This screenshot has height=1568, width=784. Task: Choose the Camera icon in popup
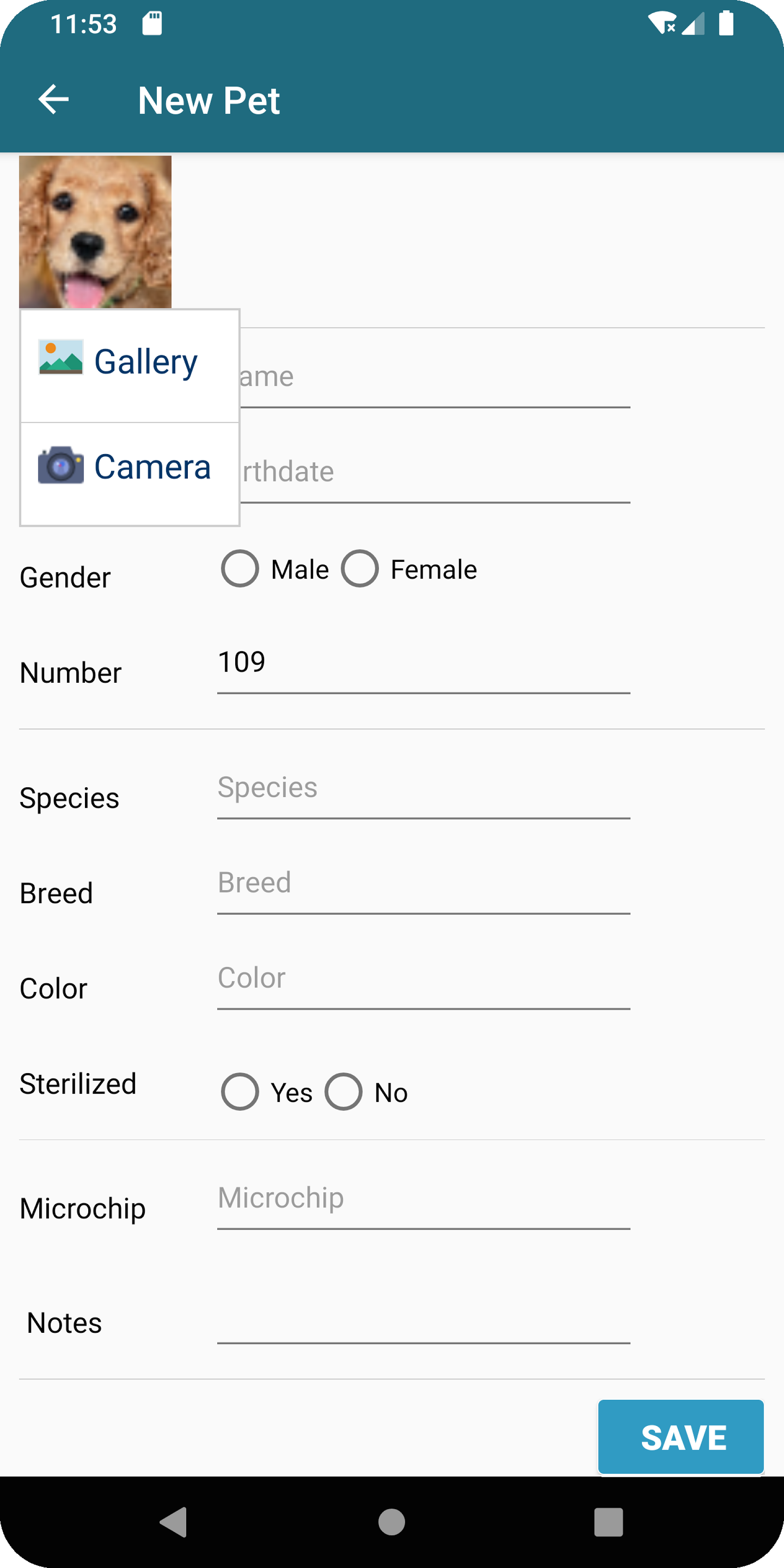(x=60, y=465)
